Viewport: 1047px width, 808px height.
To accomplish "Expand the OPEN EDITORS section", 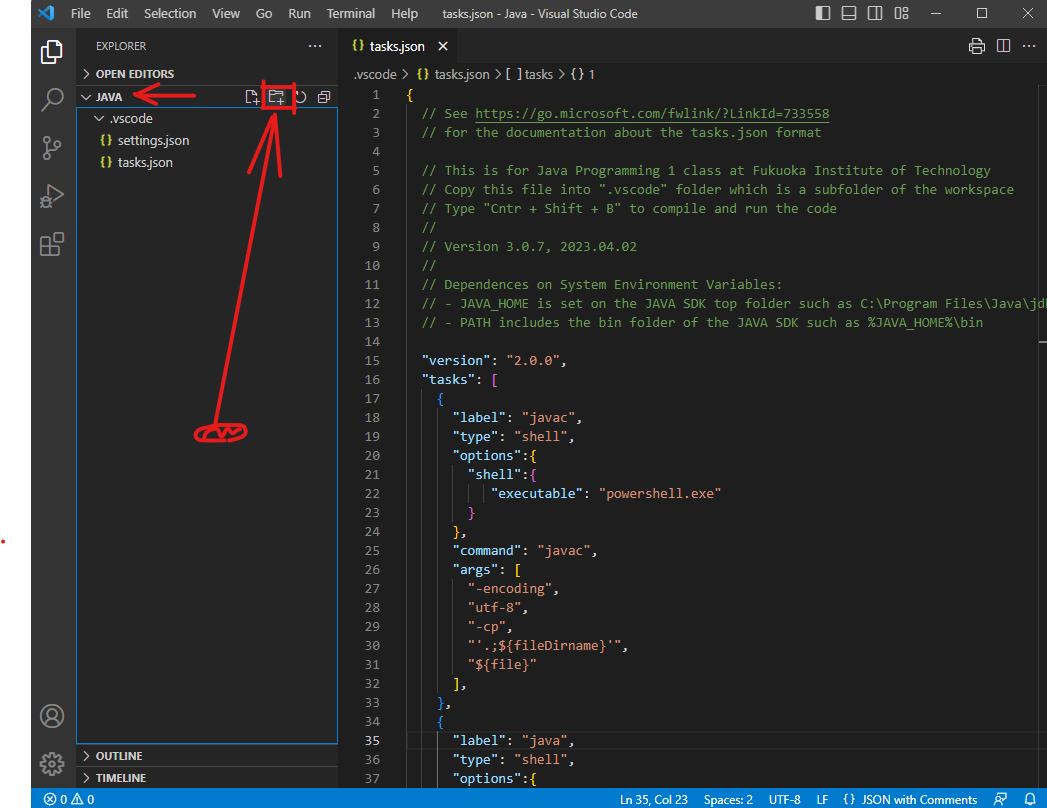I will (134, 74).
